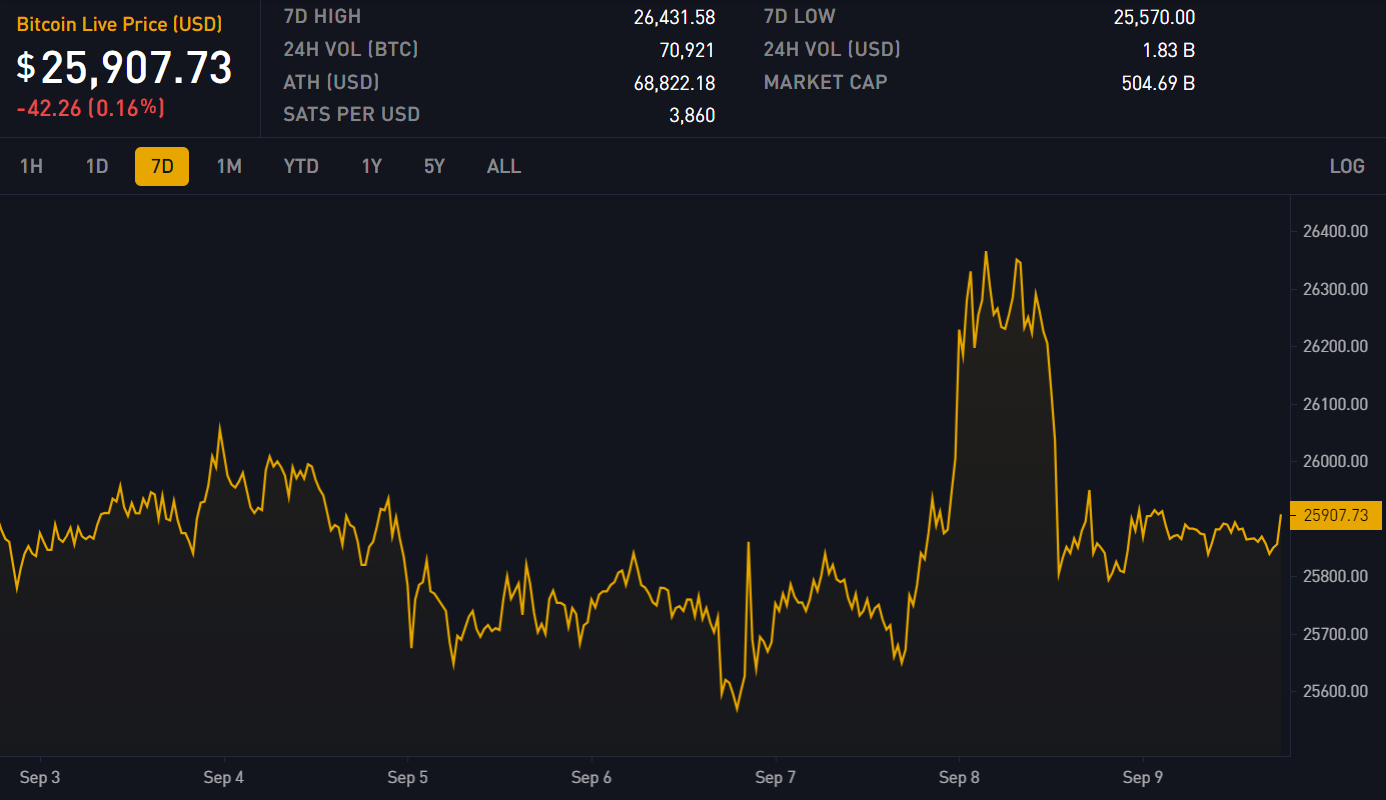Click the large $25,907.73 price

coord(125,67)
